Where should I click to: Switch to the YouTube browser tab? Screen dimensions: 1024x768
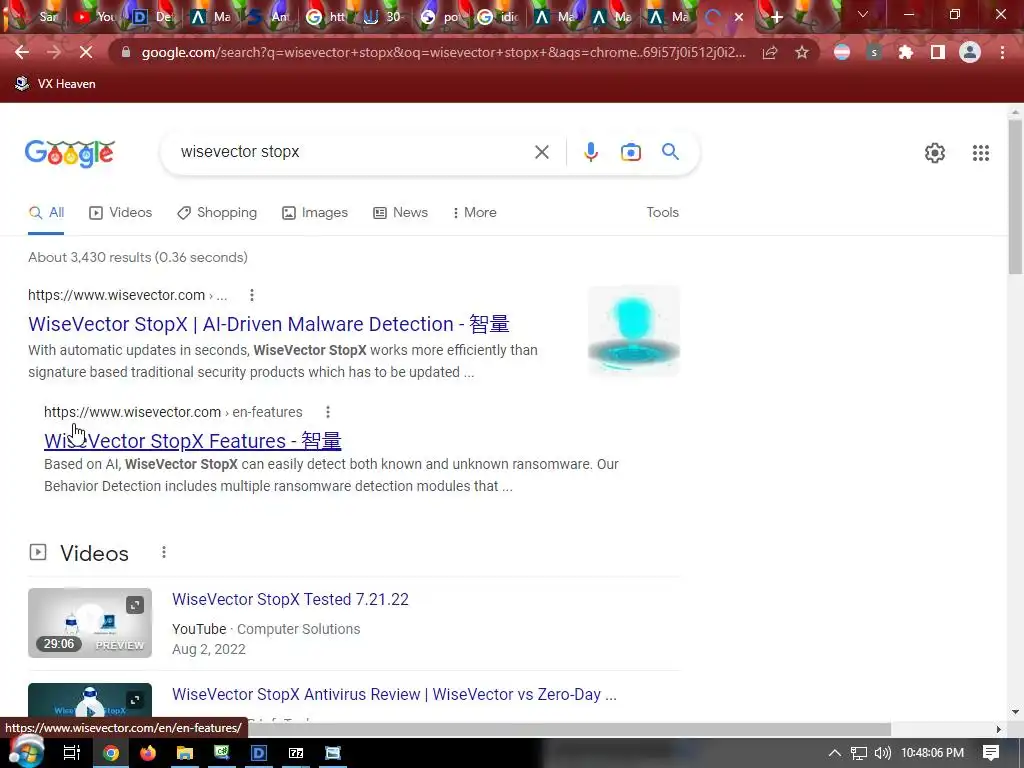[94, 17]
